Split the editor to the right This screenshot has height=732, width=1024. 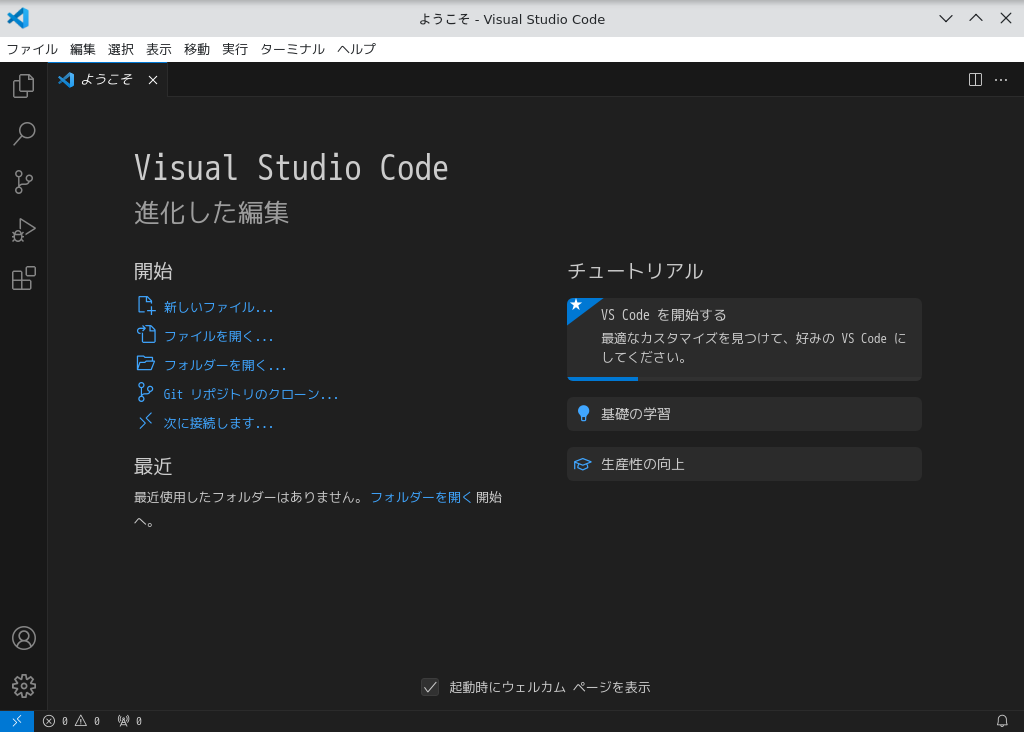click(975, 80)
